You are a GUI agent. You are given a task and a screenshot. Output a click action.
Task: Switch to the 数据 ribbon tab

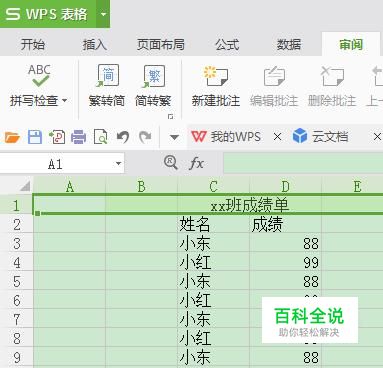tap(289, 44)
